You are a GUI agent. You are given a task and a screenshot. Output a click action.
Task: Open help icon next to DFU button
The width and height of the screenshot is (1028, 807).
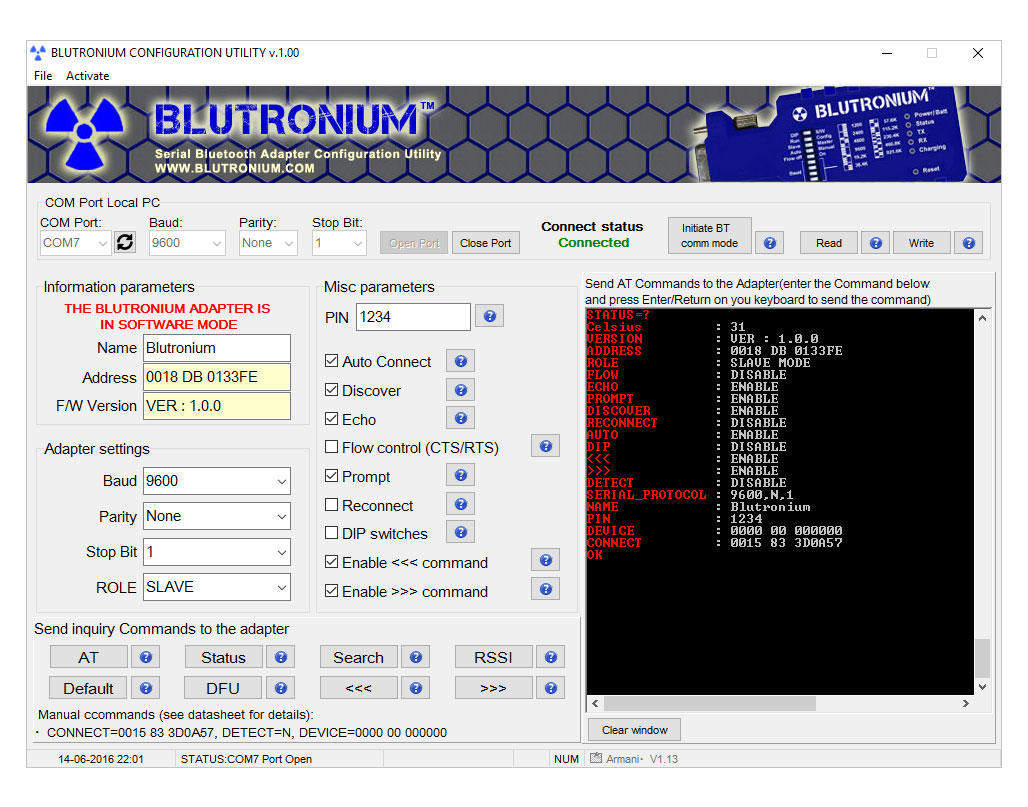point(281,688)
